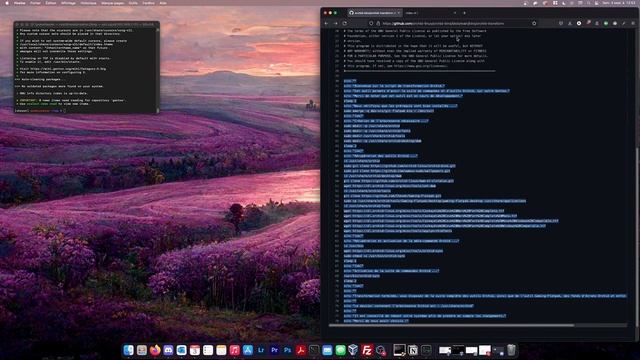Open Finder from the Dock
The image size is (640, 360).
[129, 350]
